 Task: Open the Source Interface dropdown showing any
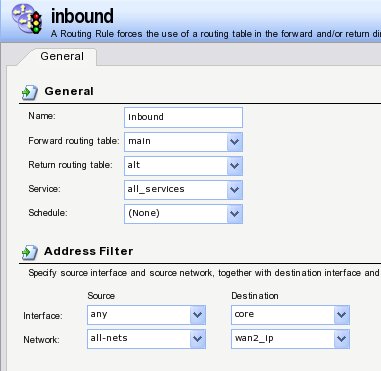click(146, 315)
